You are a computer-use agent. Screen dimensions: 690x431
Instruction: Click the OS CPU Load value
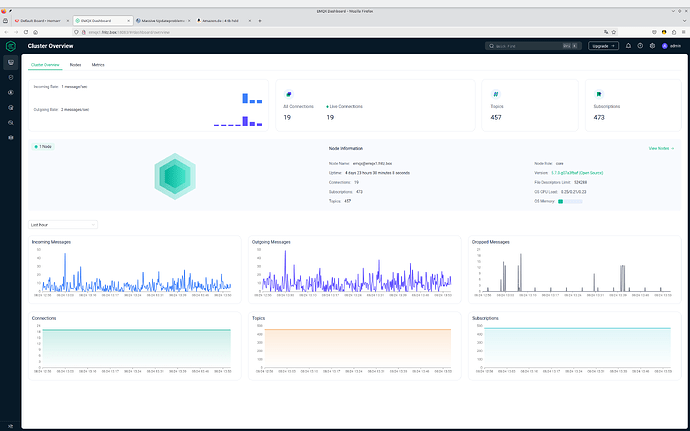point(573,192)
